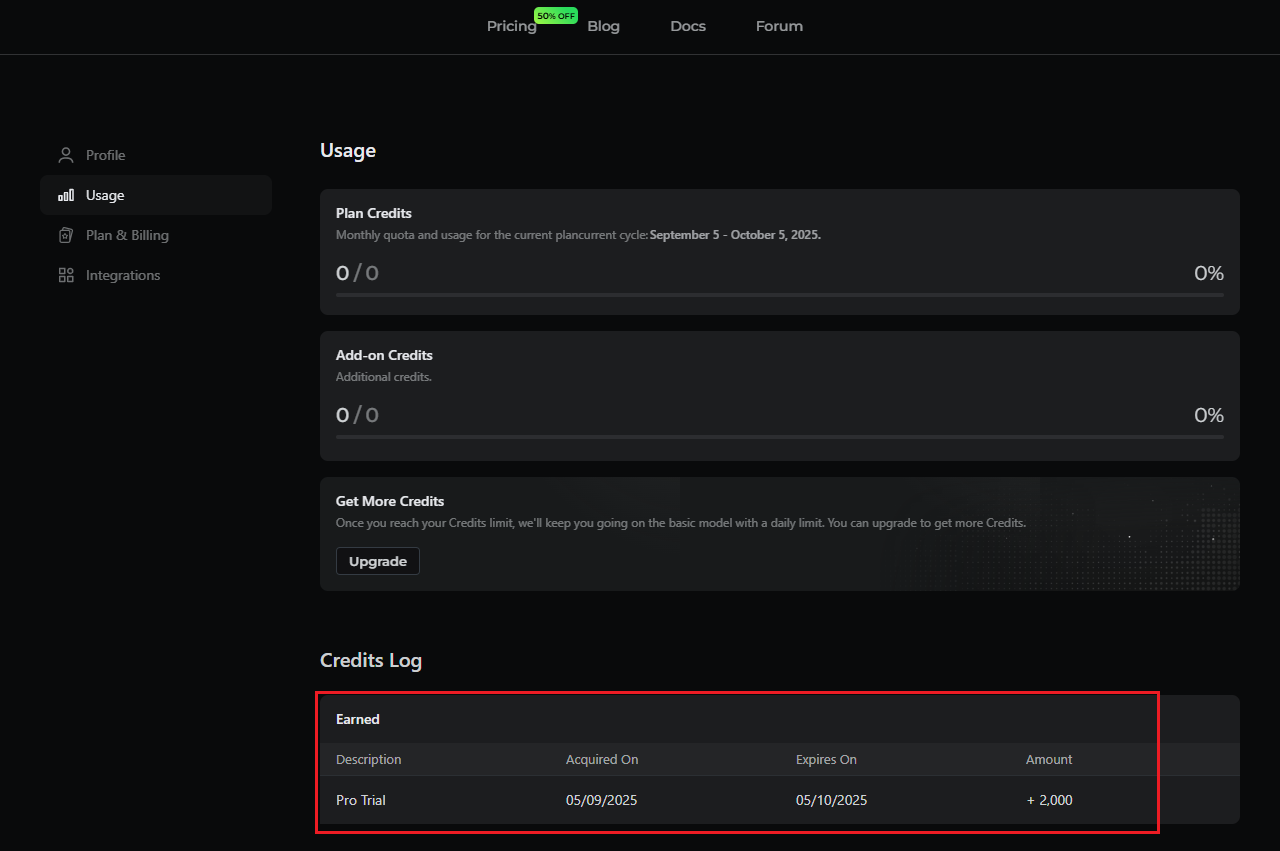Click the Plan Credits progress bar
The image size is (1280, 851).
[779, 295]
